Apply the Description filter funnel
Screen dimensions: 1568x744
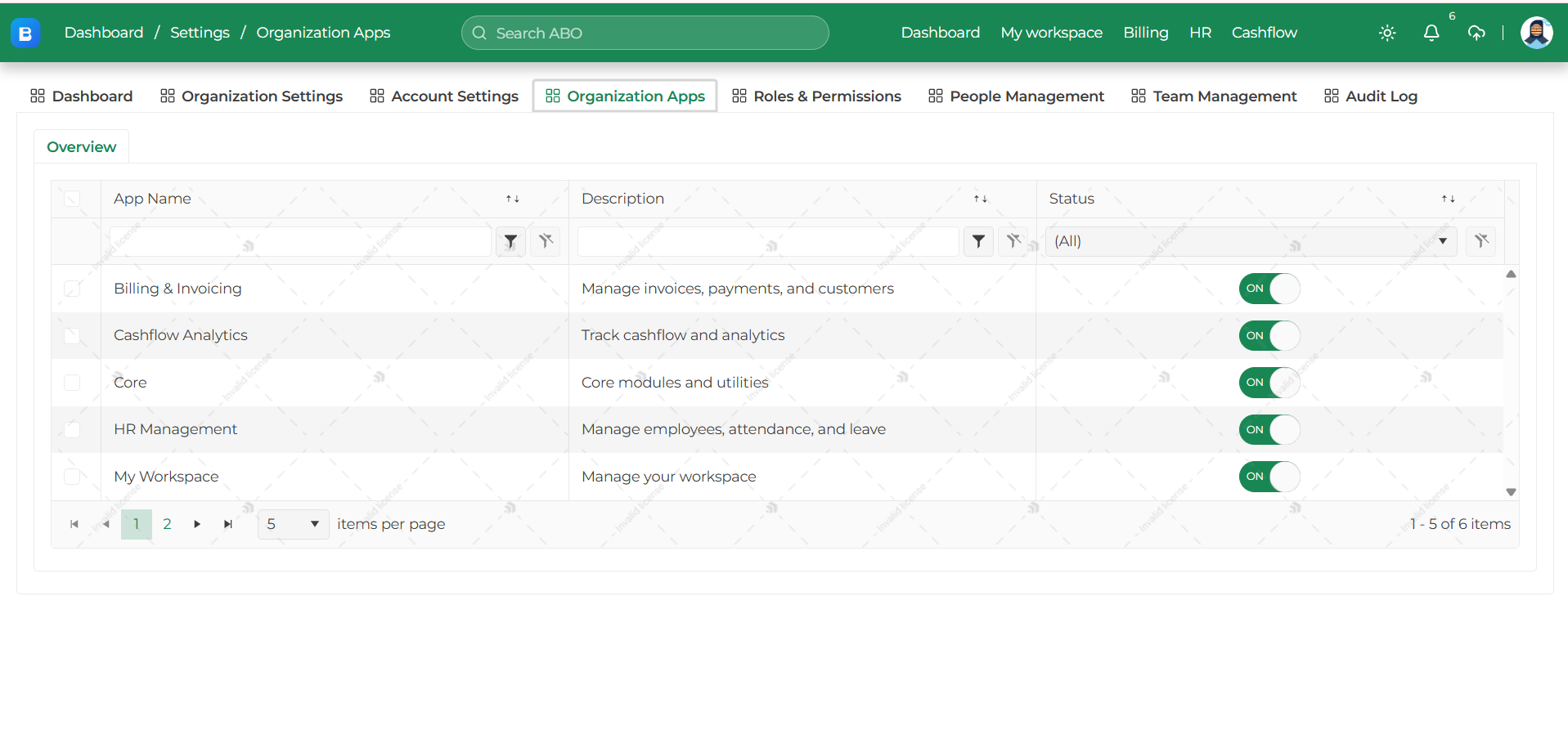pos(978,241)
